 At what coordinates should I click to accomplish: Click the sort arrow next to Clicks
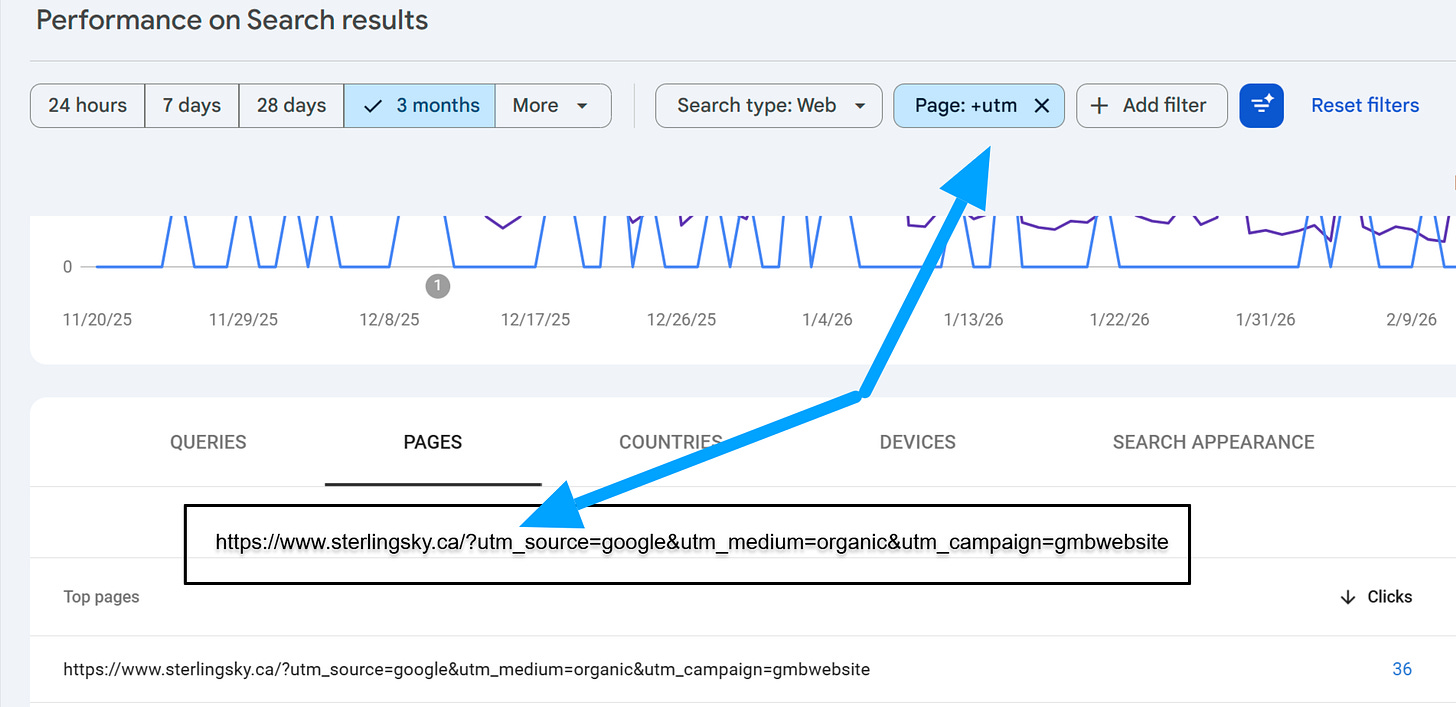click(1349, 596)
